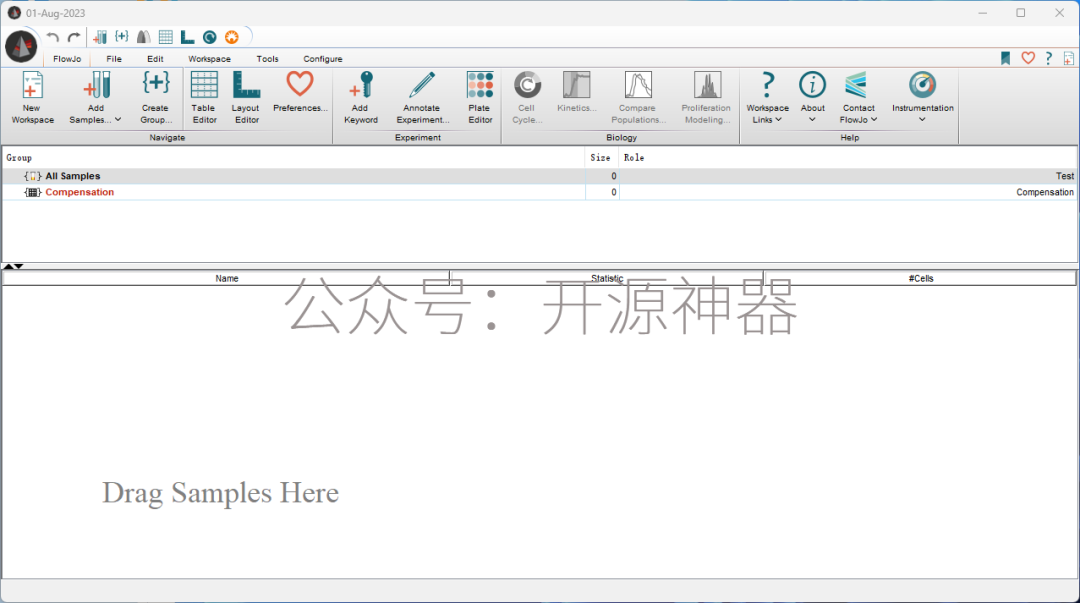
Task: Click the #Cells column header
Action: tap(920, 278)
